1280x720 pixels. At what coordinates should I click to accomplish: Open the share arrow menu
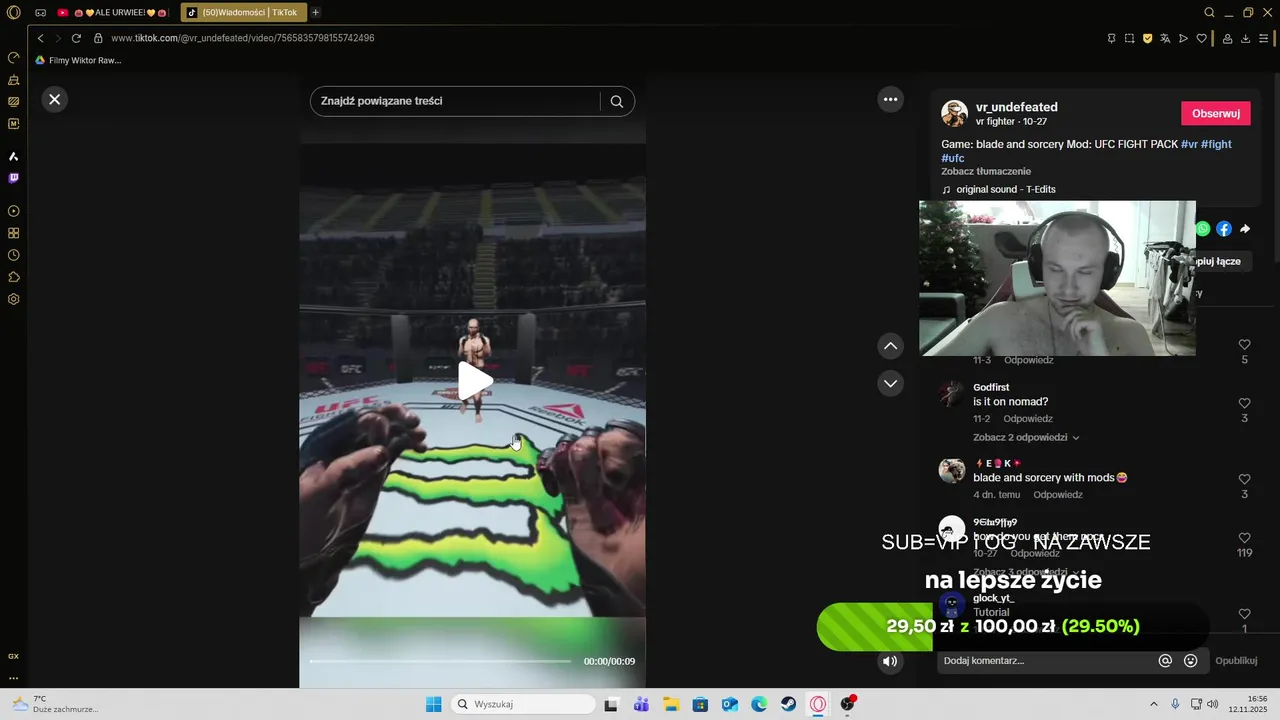click(x=1245, y=229)
